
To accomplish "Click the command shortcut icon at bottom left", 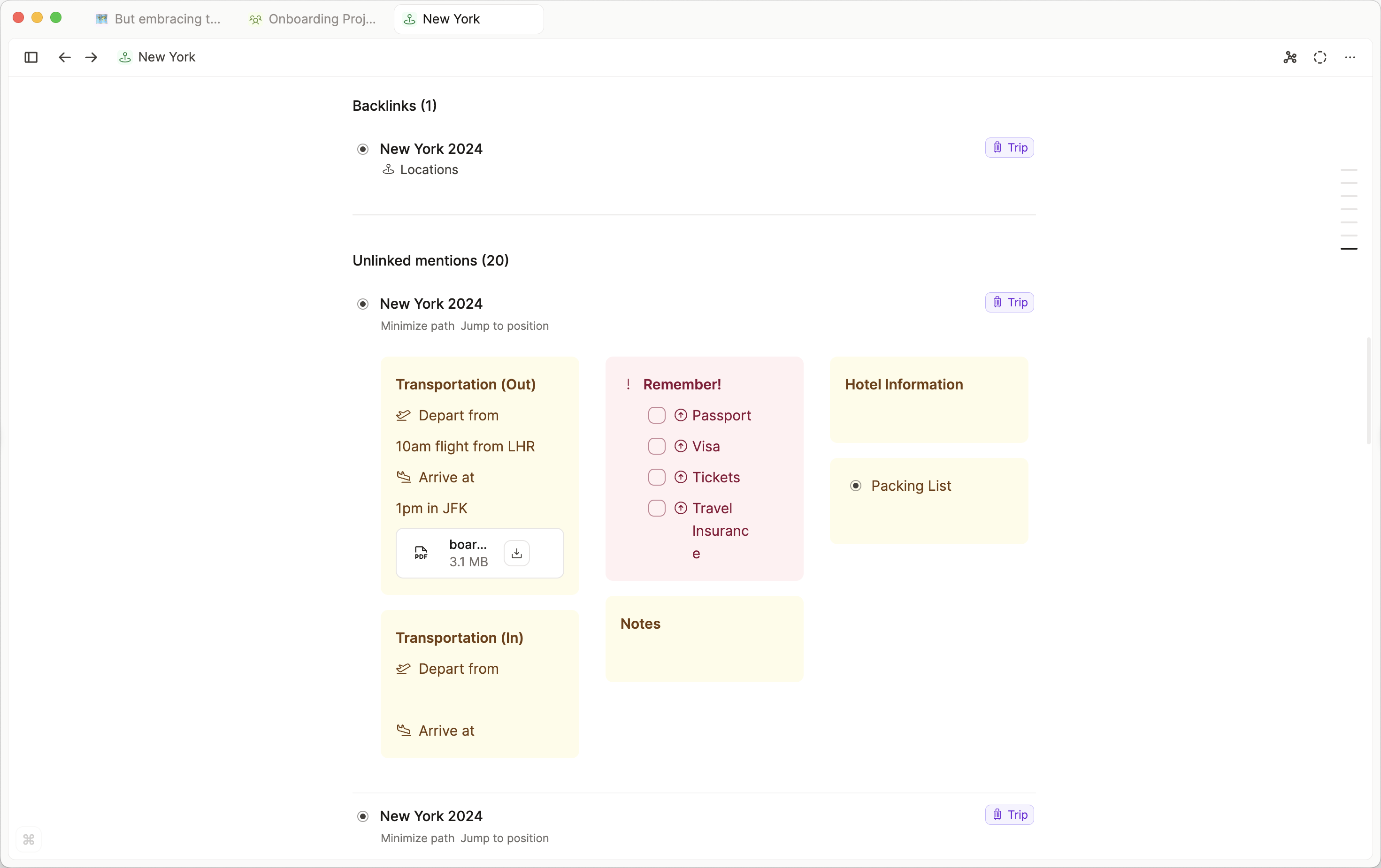I will (x=29, y=839).
